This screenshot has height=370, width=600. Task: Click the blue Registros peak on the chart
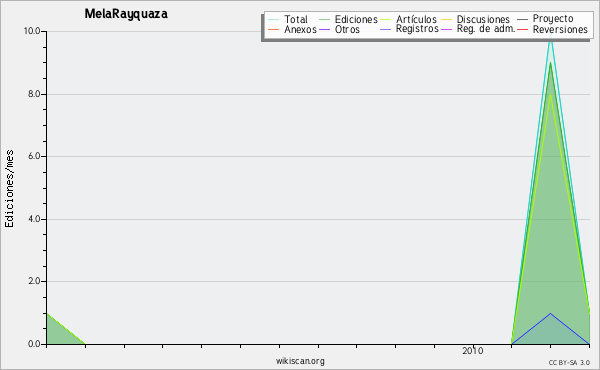point(550,314)
